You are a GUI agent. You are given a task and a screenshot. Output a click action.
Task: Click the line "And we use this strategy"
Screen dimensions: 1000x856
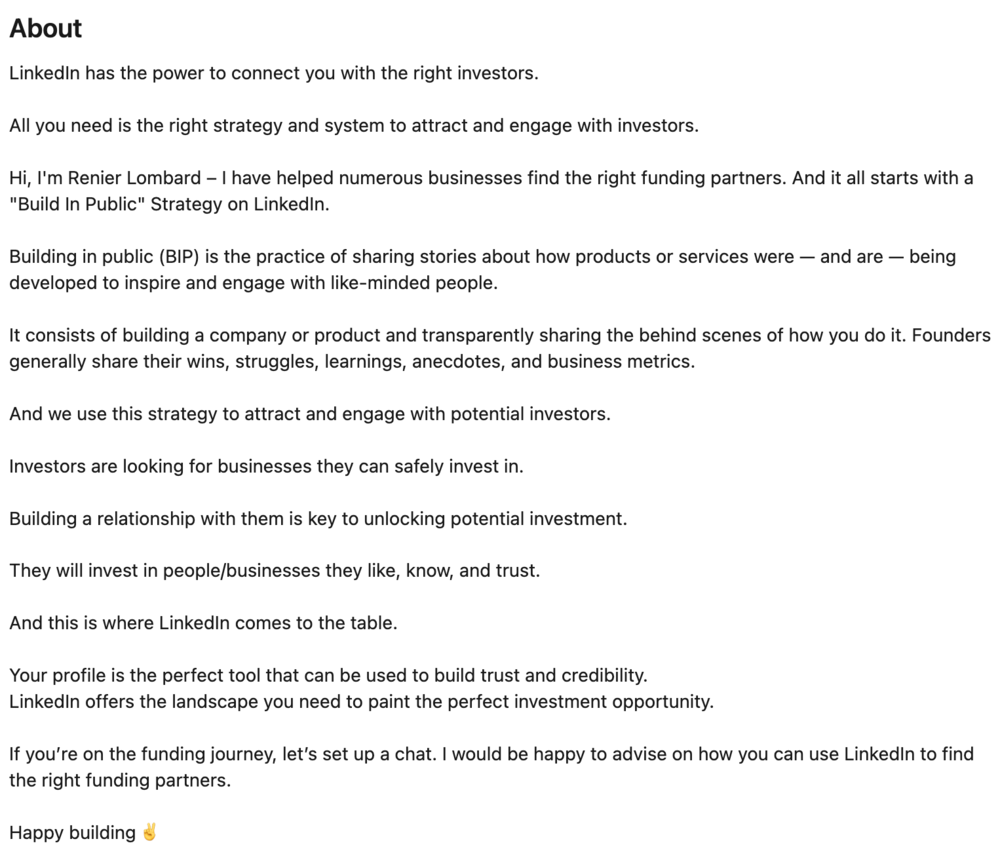pos(309,413)
